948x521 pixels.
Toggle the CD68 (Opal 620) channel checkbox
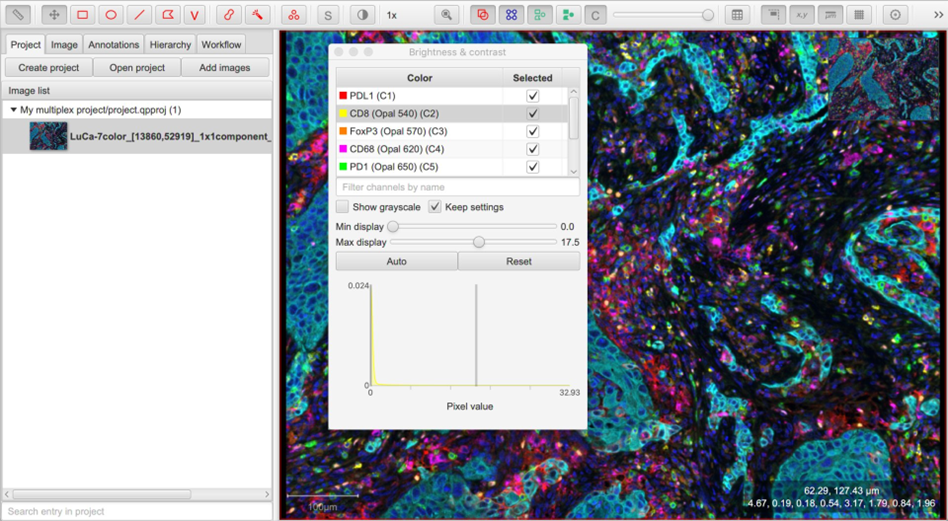click(x=533, y=149)
